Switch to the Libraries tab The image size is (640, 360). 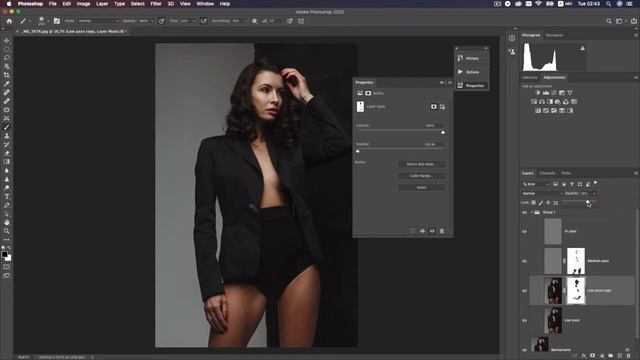click(530, 77)
